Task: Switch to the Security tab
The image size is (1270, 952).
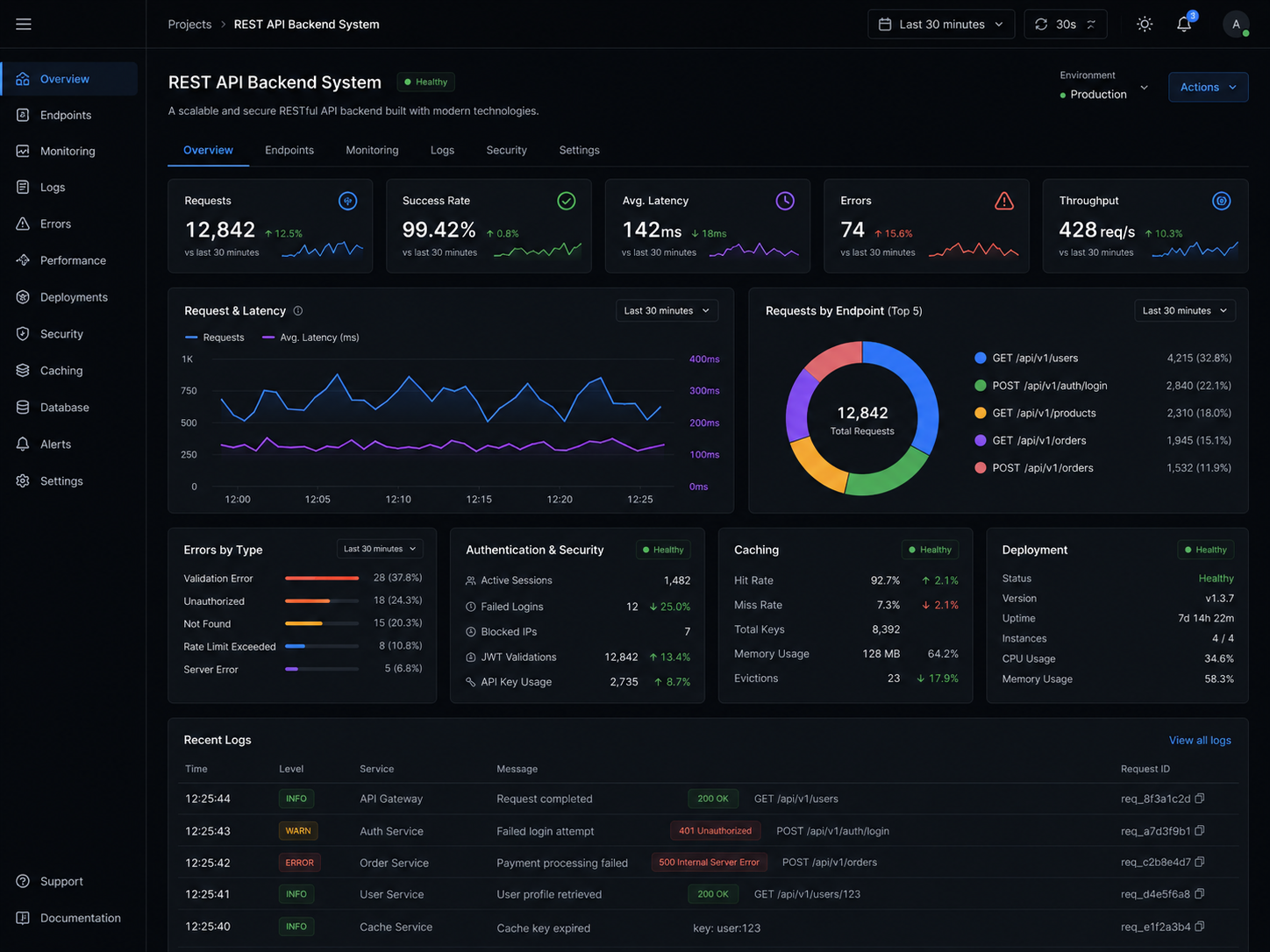Action: tap(507, 151)
